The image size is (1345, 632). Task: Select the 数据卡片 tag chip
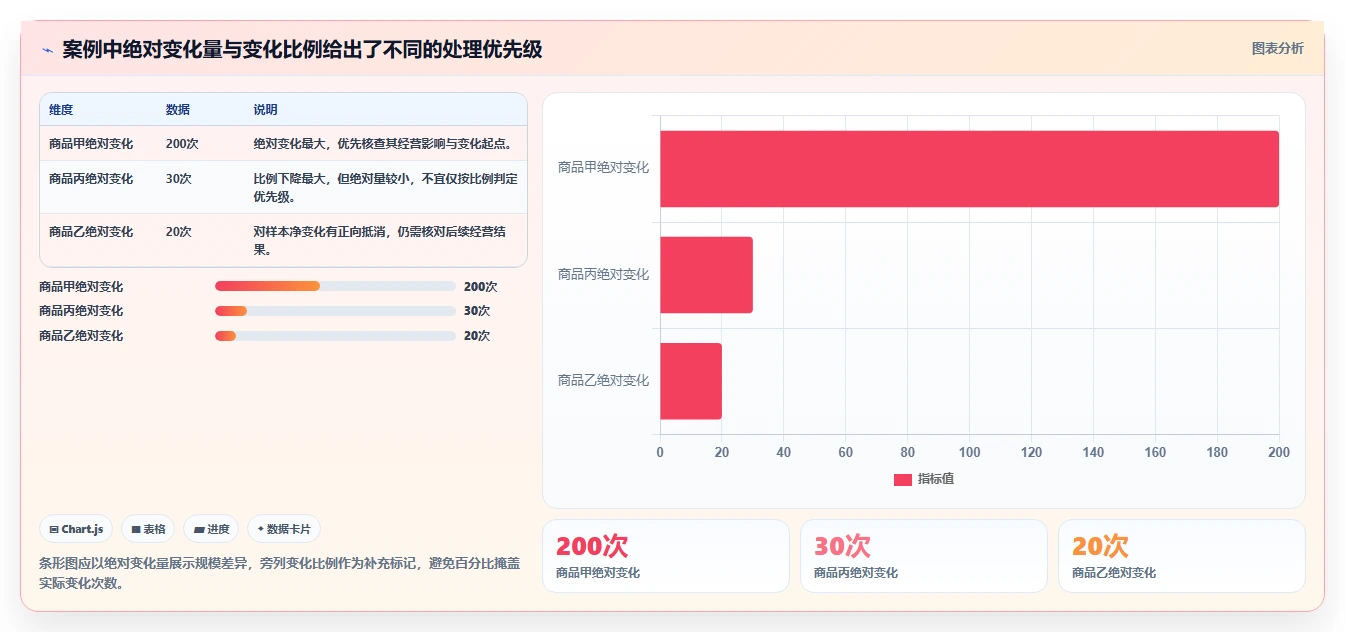tap(284, 529)
